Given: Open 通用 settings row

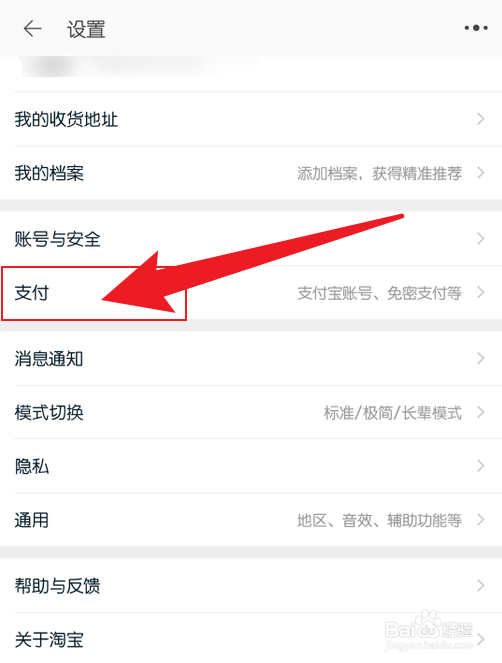Looking at the screenshot, I should coord(251,520).
